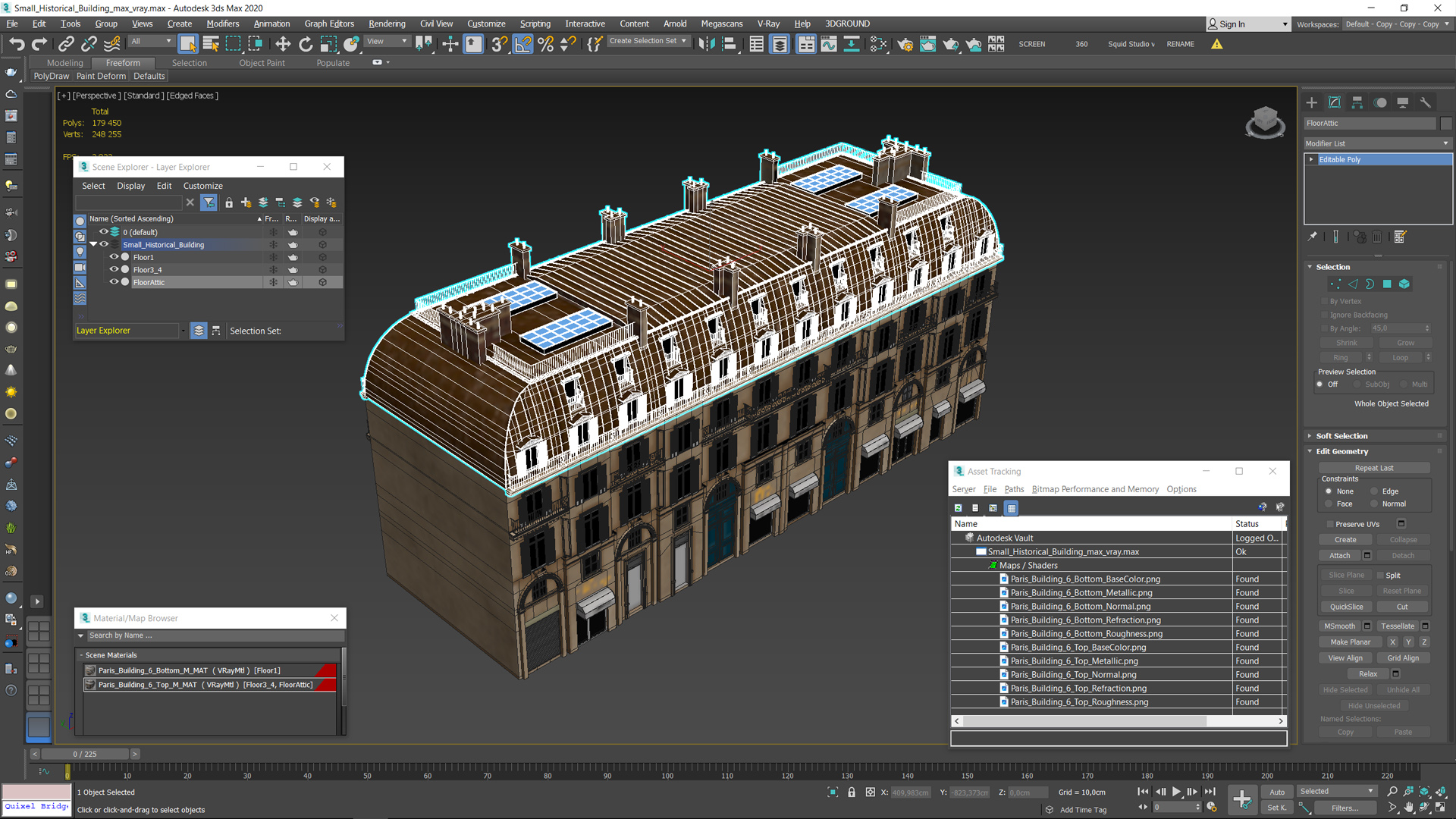Click the Sign In button

[1247, 24]
